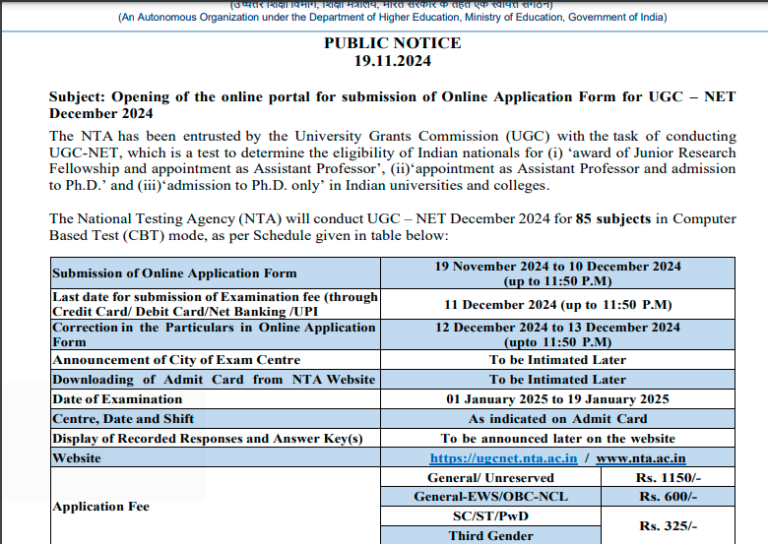Click the 'Website' row label
The width and height of the screenshot is (768, 544).
click(x=216, y=458)
